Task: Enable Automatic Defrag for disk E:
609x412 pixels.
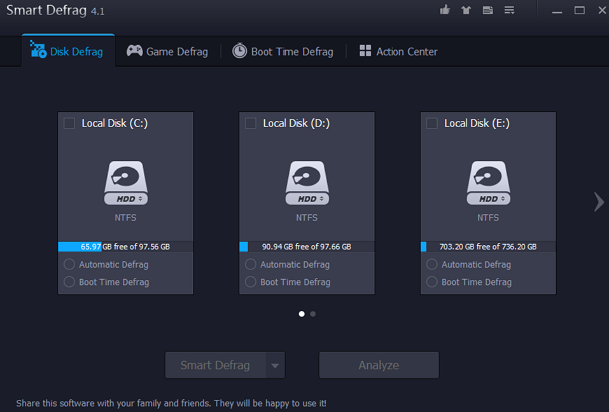Action: tap(432, 264)
